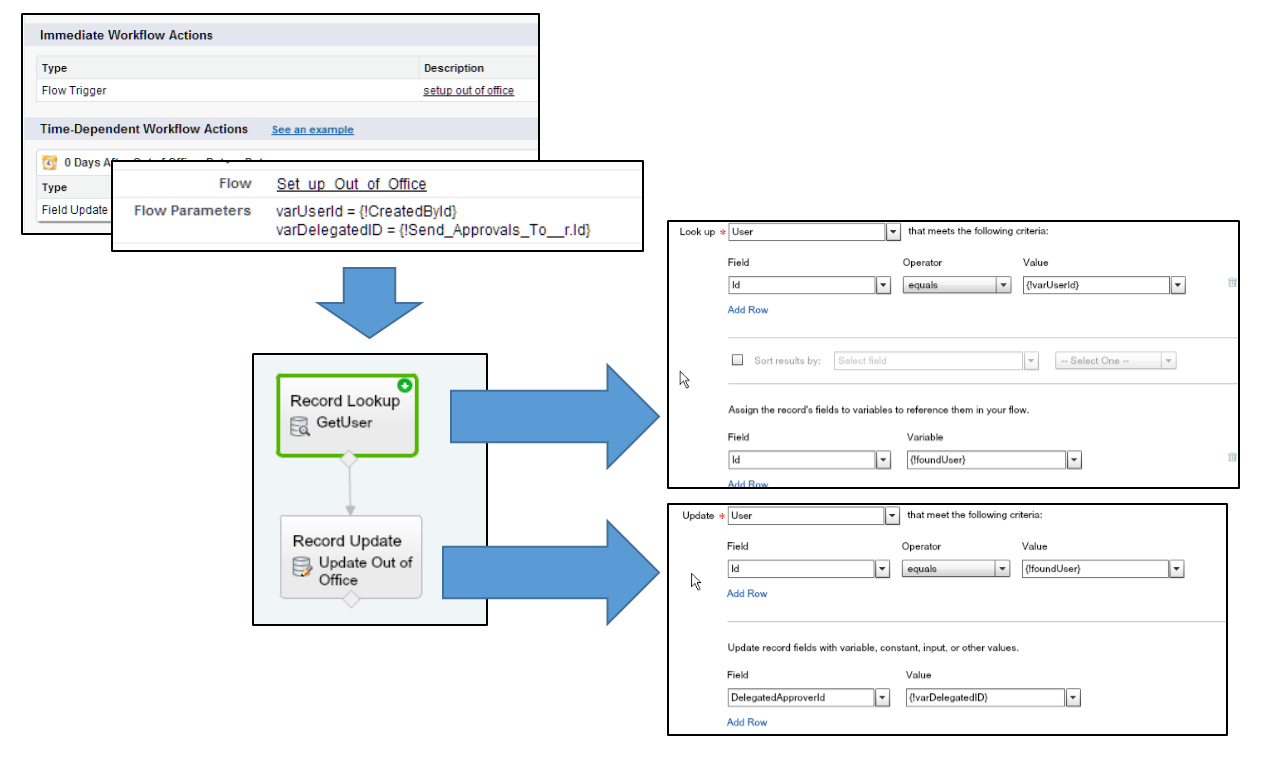
Task: Click the clock icon beside 0 Days After
Action: coord(50,162)
